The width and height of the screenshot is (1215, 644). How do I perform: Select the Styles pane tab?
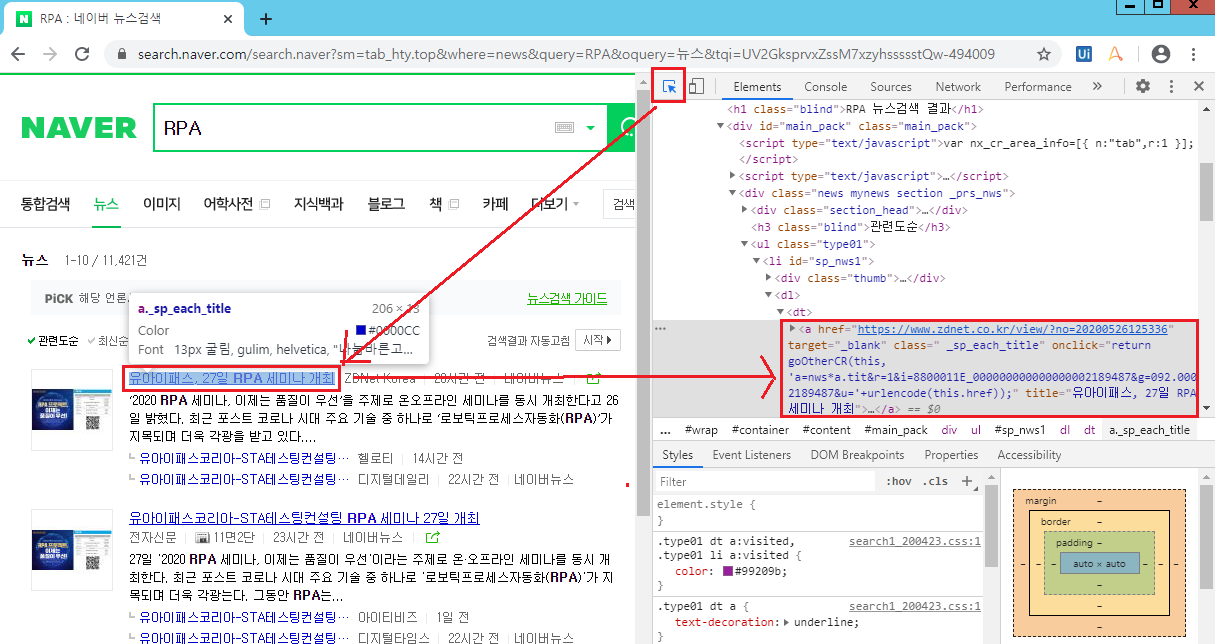click(x=677, y=455)
